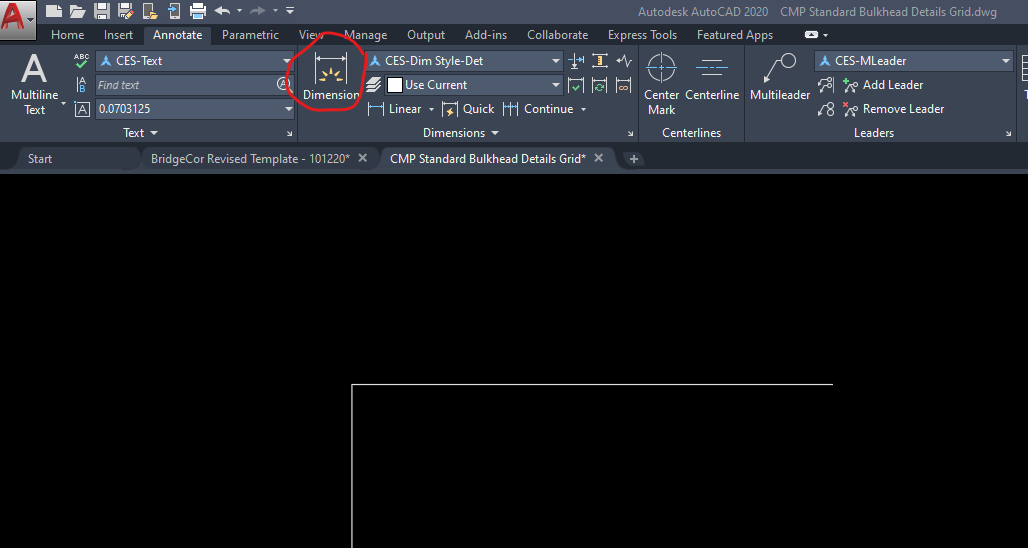Click the Find text search magnifier icon
The width and height of the screenshot is (1028, 548).
(284, 84)
